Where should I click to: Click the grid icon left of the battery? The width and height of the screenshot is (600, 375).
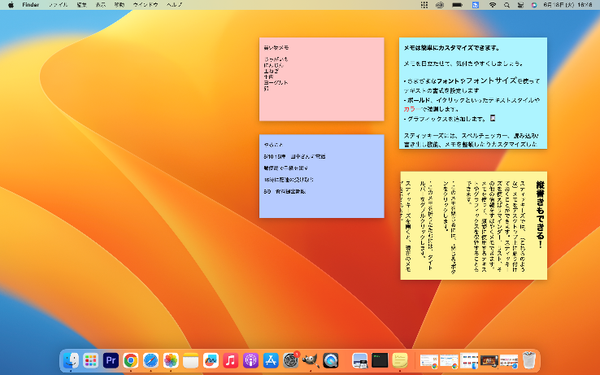pos(424,5)
